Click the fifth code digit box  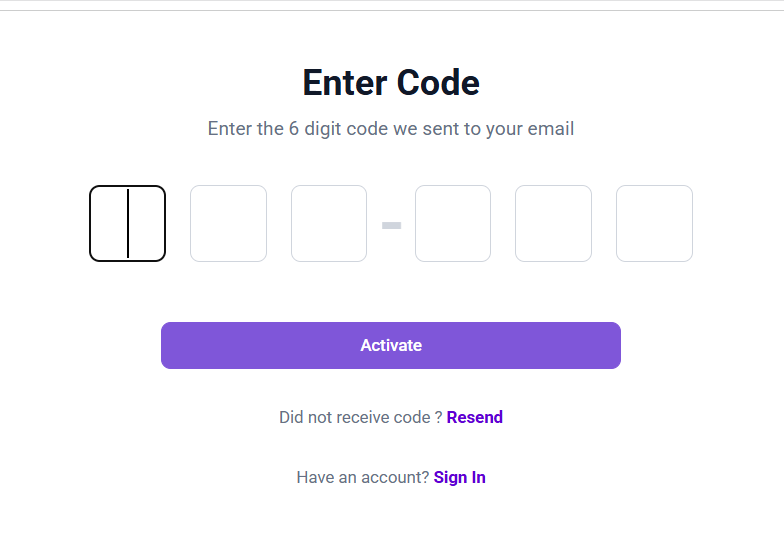click(x=553, y=224)
